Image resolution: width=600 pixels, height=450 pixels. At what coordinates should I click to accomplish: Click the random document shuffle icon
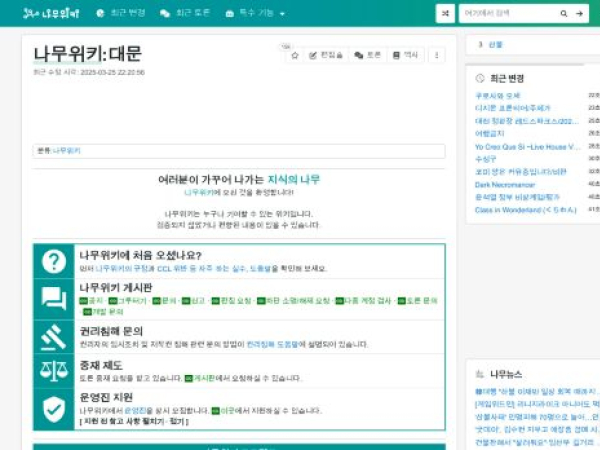pos(445,13)
